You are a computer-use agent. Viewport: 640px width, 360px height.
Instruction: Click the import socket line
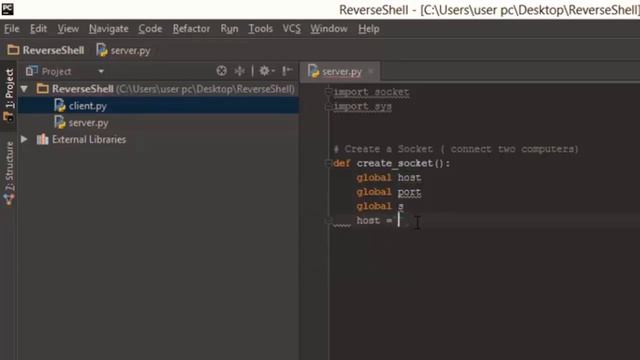371,92
